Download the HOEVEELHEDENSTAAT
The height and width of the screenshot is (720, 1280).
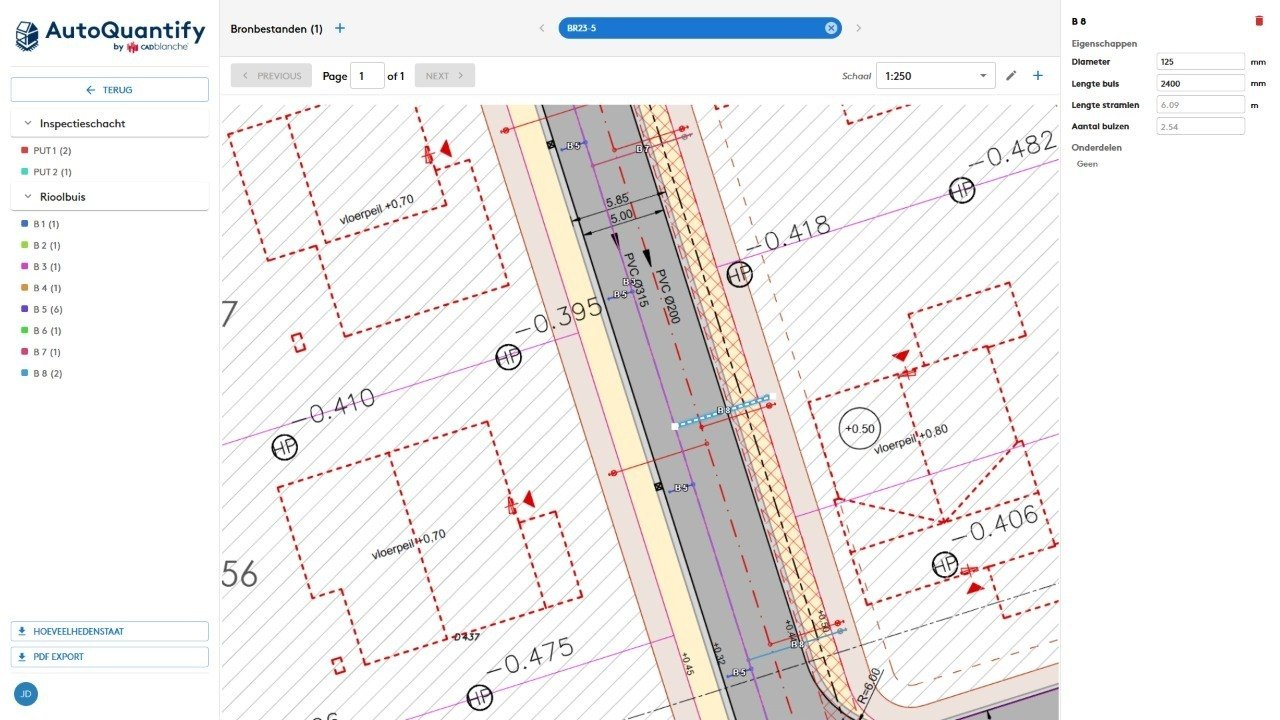[110, 631]
